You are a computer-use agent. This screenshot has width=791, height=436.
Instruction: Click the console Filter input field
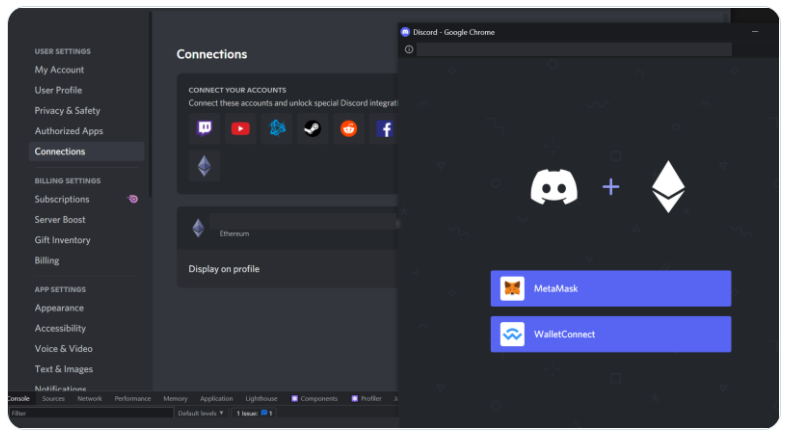point(91,413)
